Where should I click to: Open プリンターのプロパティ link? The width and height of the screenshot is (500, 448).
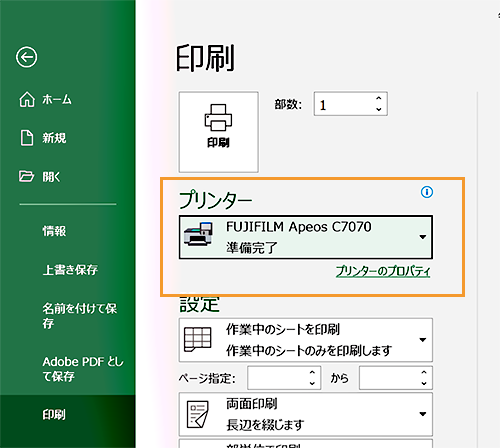[x=383, y=271]
